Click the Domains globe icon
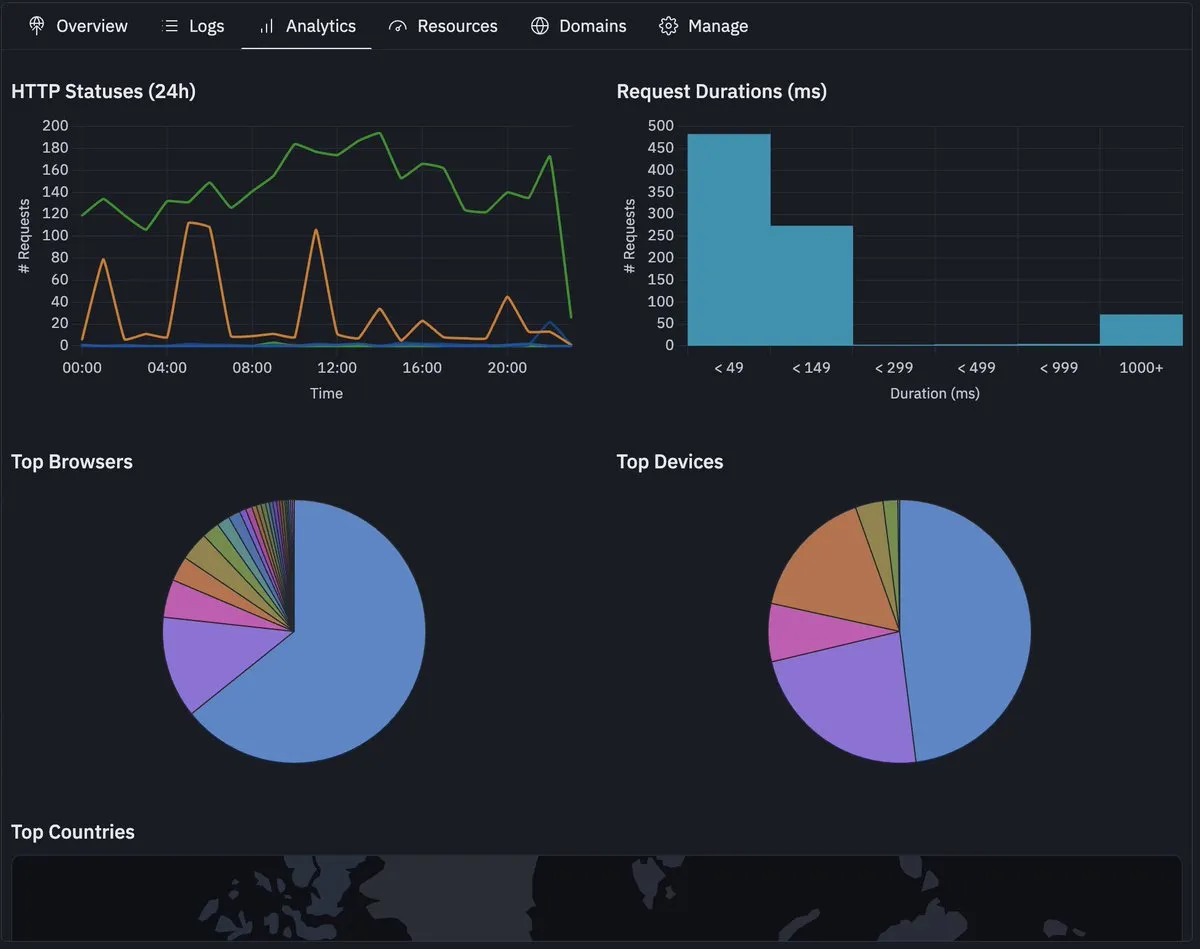This screenshot has width=1200, height=949. [540, 26]
